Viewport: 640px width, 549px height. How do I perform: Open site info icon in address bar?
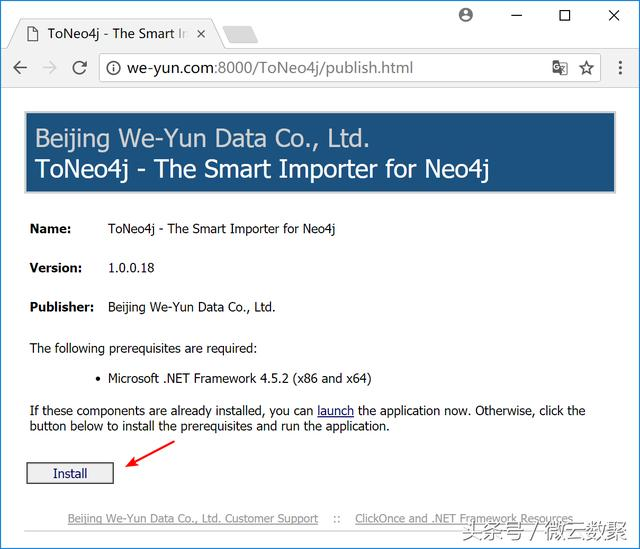point(113,68)
